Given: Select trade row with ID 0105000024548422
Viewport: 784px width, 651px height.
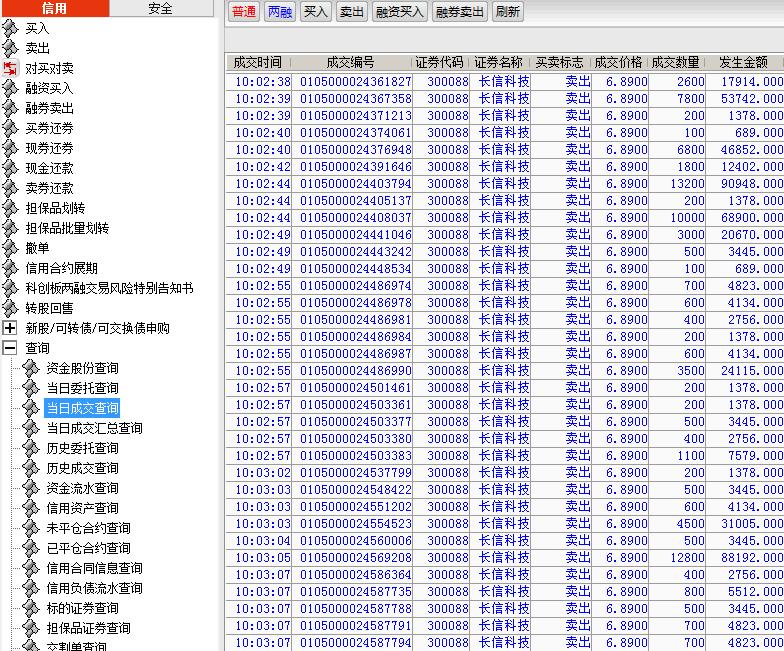Looking at the screenshot, I should click(x=504, y=490).
